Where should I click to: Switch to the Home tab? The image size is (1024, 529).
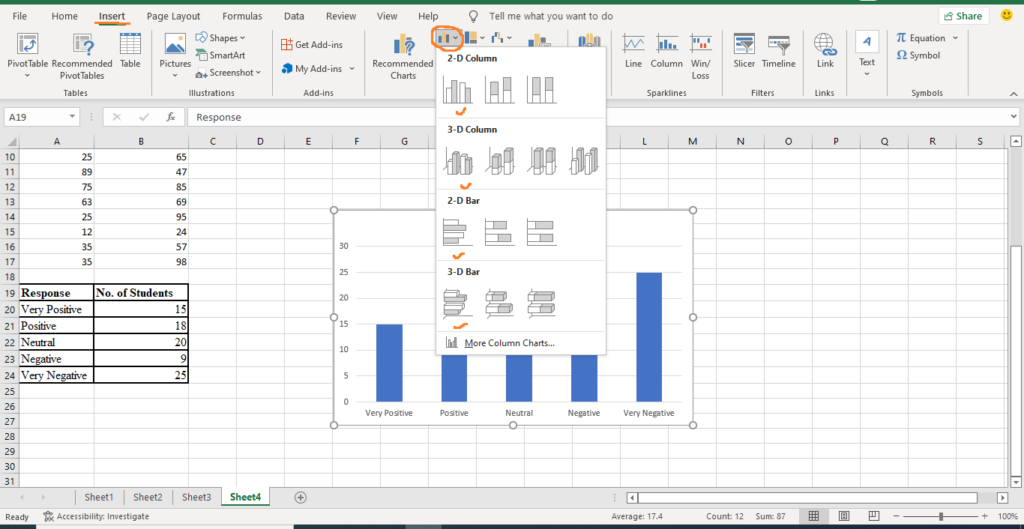coord(64,16)
